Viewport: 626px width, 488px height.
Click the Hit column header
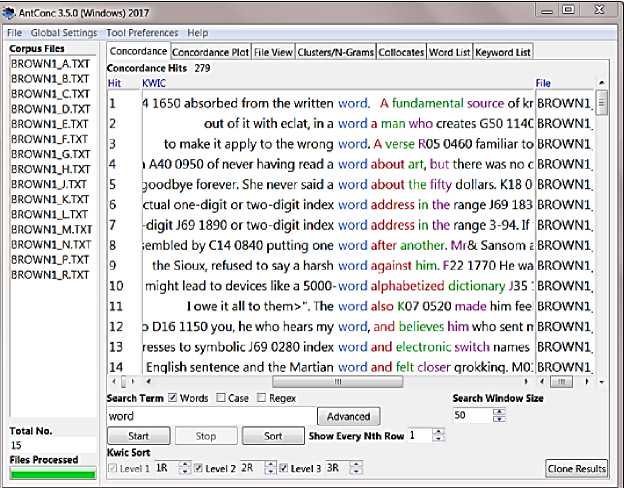coord(114,83)
